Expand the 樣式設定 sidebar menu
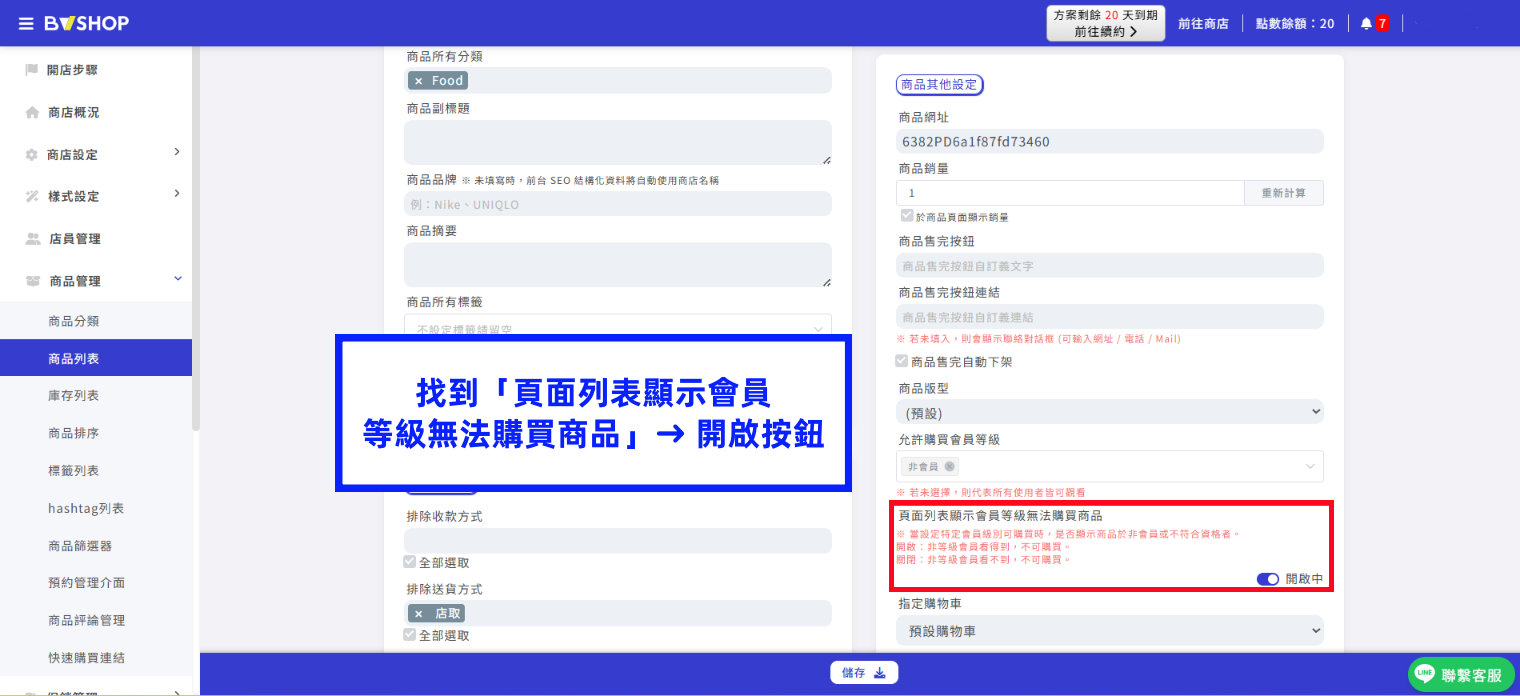Image resolution: width=1520 pixels, height=696 pixels. point(96,196)
